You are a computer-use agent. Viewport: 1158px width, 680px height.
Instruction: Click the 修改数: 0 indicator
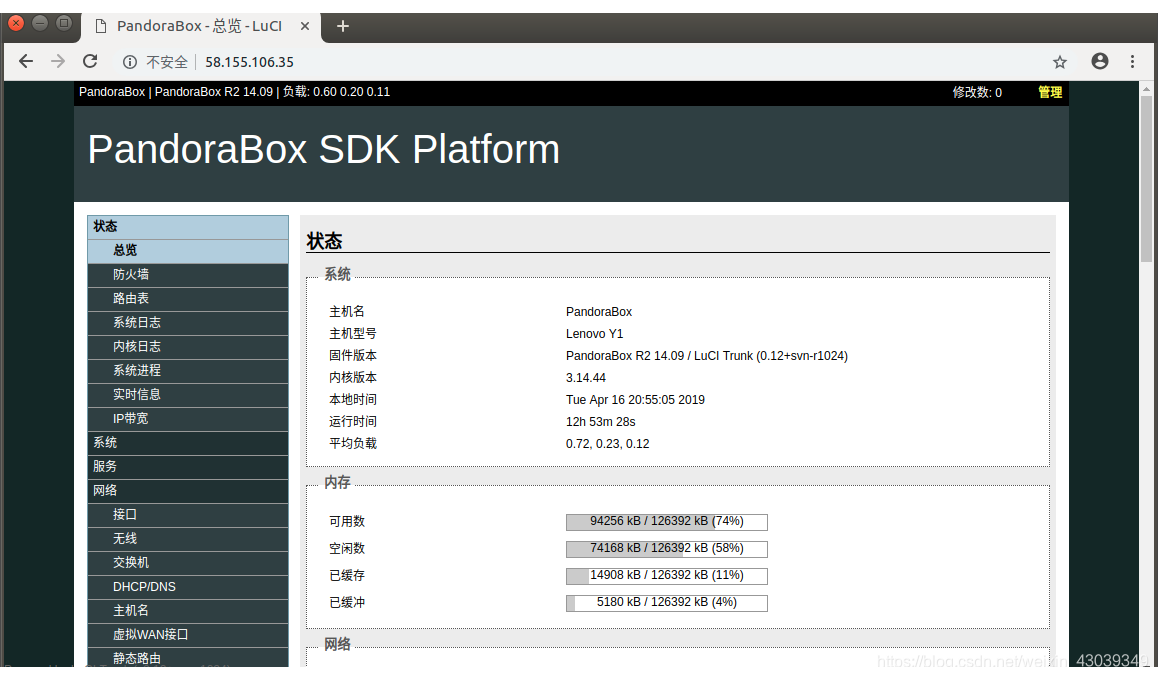[x=977, y=92]
